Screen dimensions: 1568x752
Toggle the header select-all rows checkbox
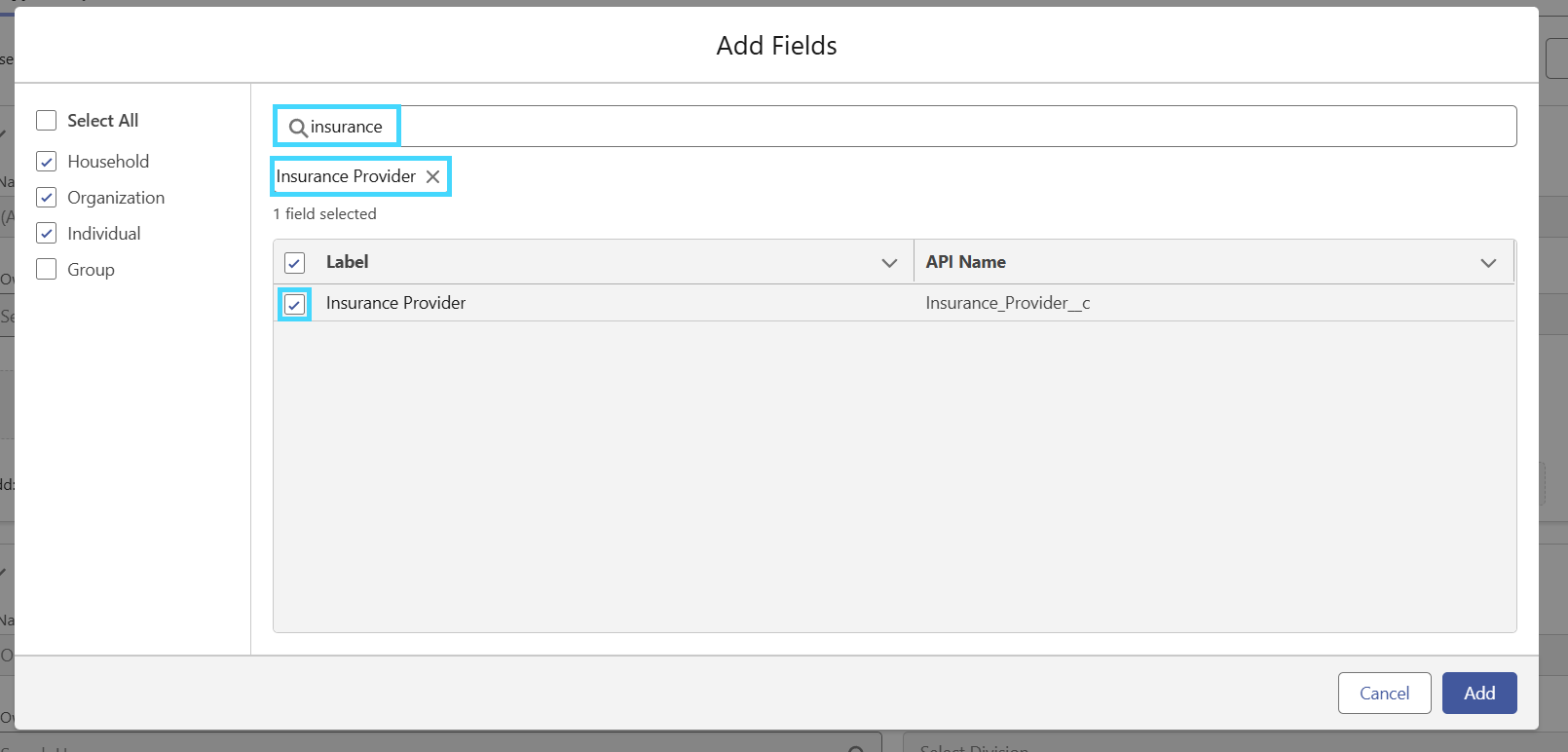[x=295, y=262]
